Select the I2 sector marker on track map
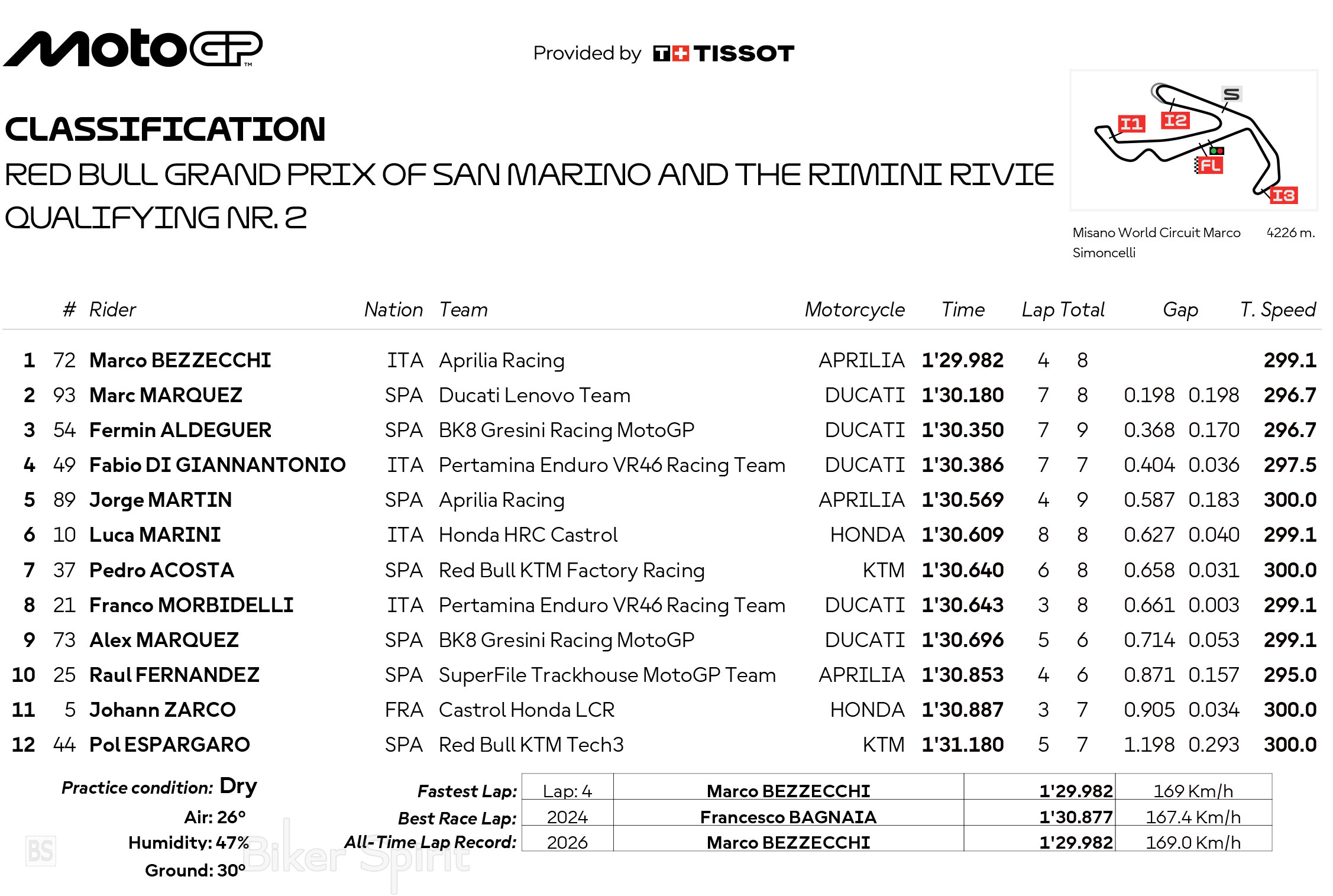 coord(1175,121)
